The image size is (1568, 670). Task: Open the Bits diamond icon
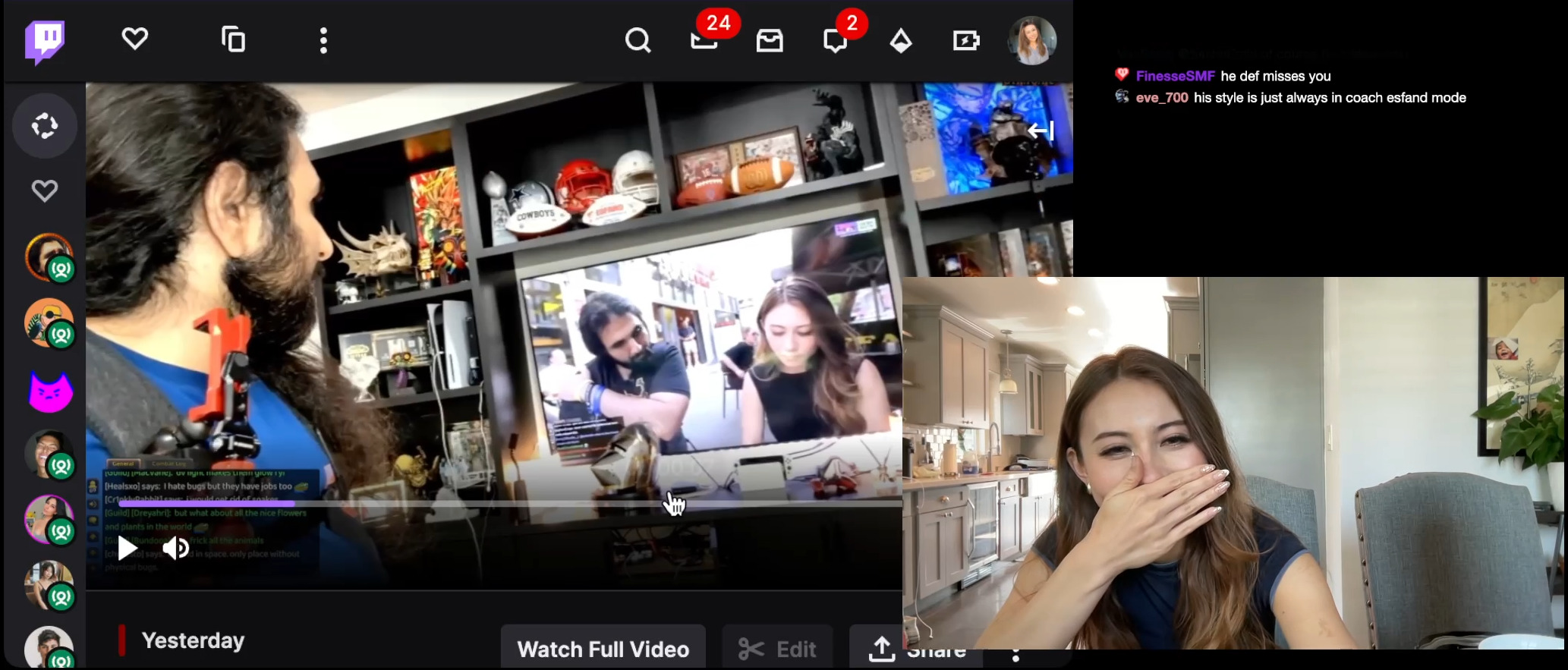901,41
